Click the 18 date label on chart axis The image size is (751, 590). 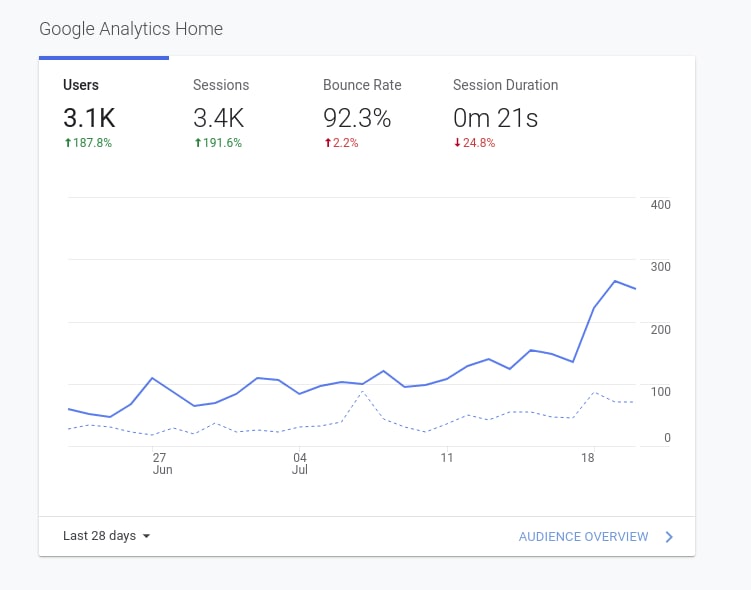588,458
